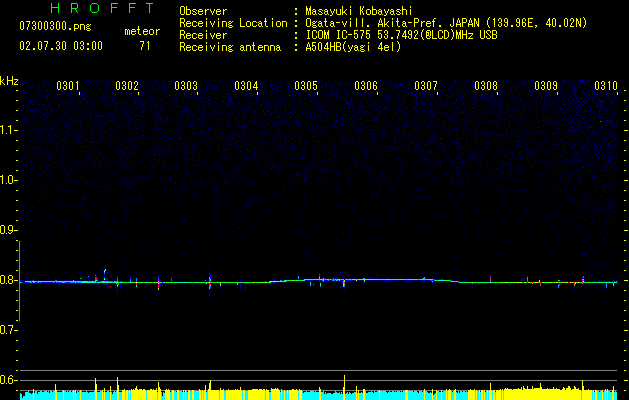Screen dimensions: 629x400
Task: Click the 0.6 frequency axis label
Action: point(7,380)
